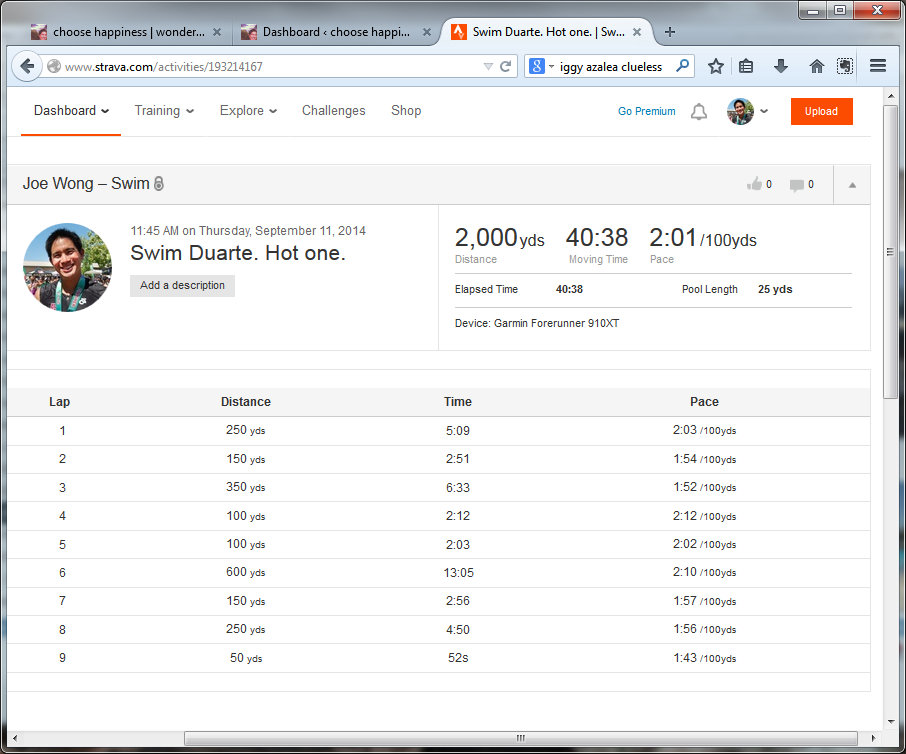
Task: Show the bookmarks list icon
Action: click(746, 67)
